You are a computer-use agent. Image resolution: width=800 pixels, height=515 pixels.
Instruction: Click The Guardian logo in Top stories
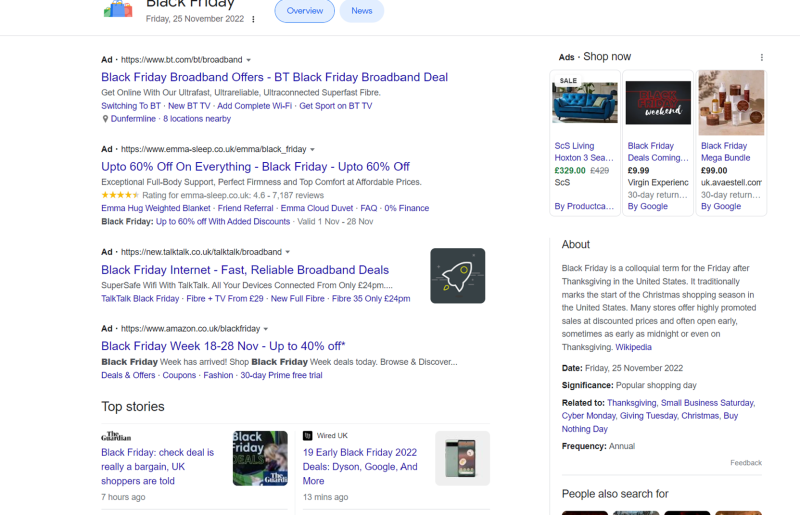[x=116, y=436]
